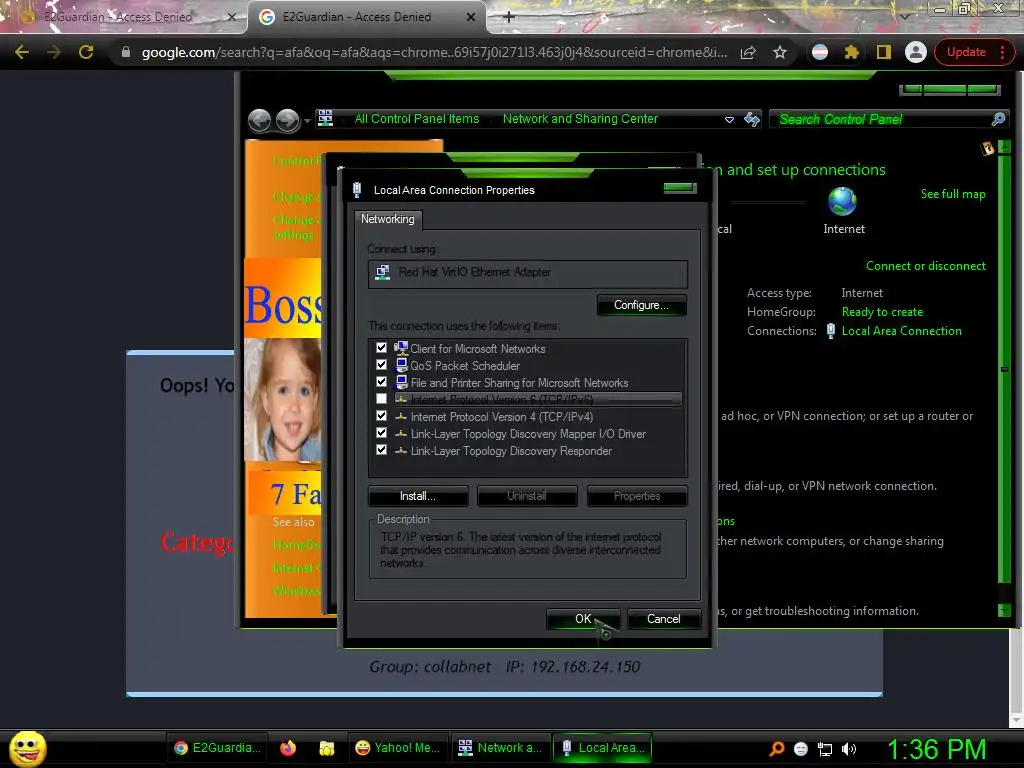The height and width of the screenshot is (768, 1024).
Task: Open E2Guardia... Chrome taskbar item
Action: 217,748
